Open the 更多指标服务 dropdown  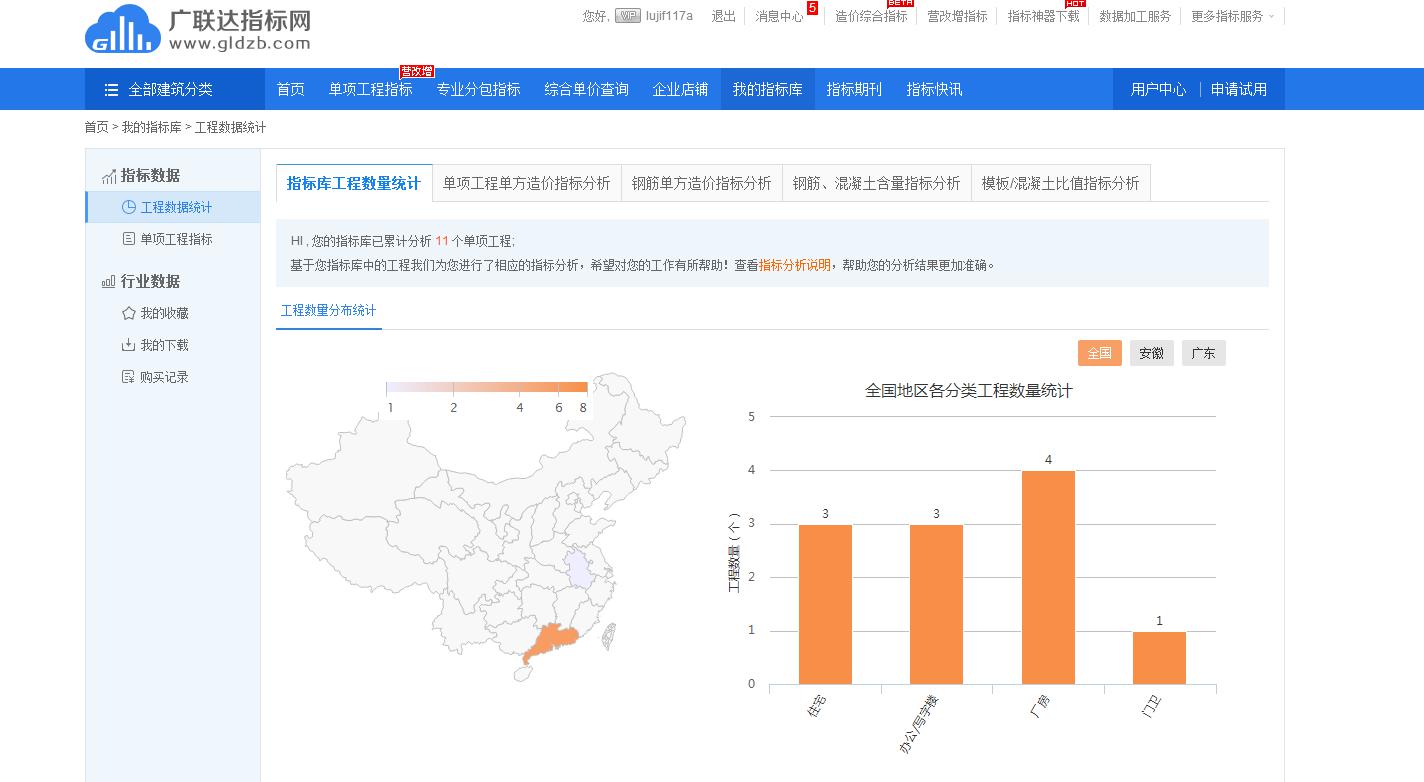tap(1232, 16)
